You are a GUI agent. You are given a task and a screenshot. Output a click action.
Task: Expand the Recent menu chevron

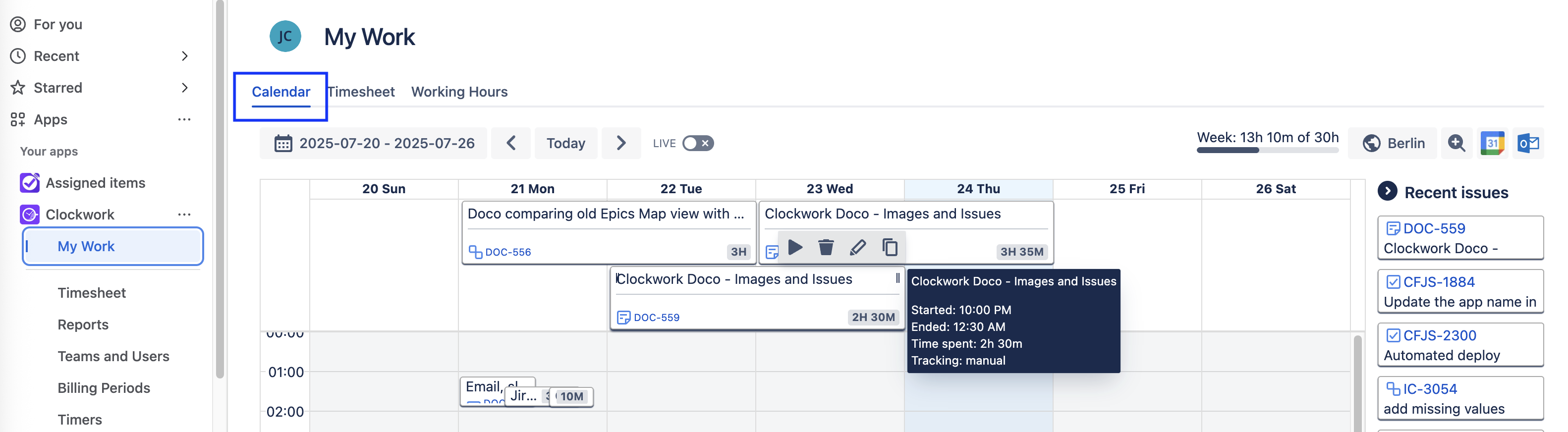[185, 56]
